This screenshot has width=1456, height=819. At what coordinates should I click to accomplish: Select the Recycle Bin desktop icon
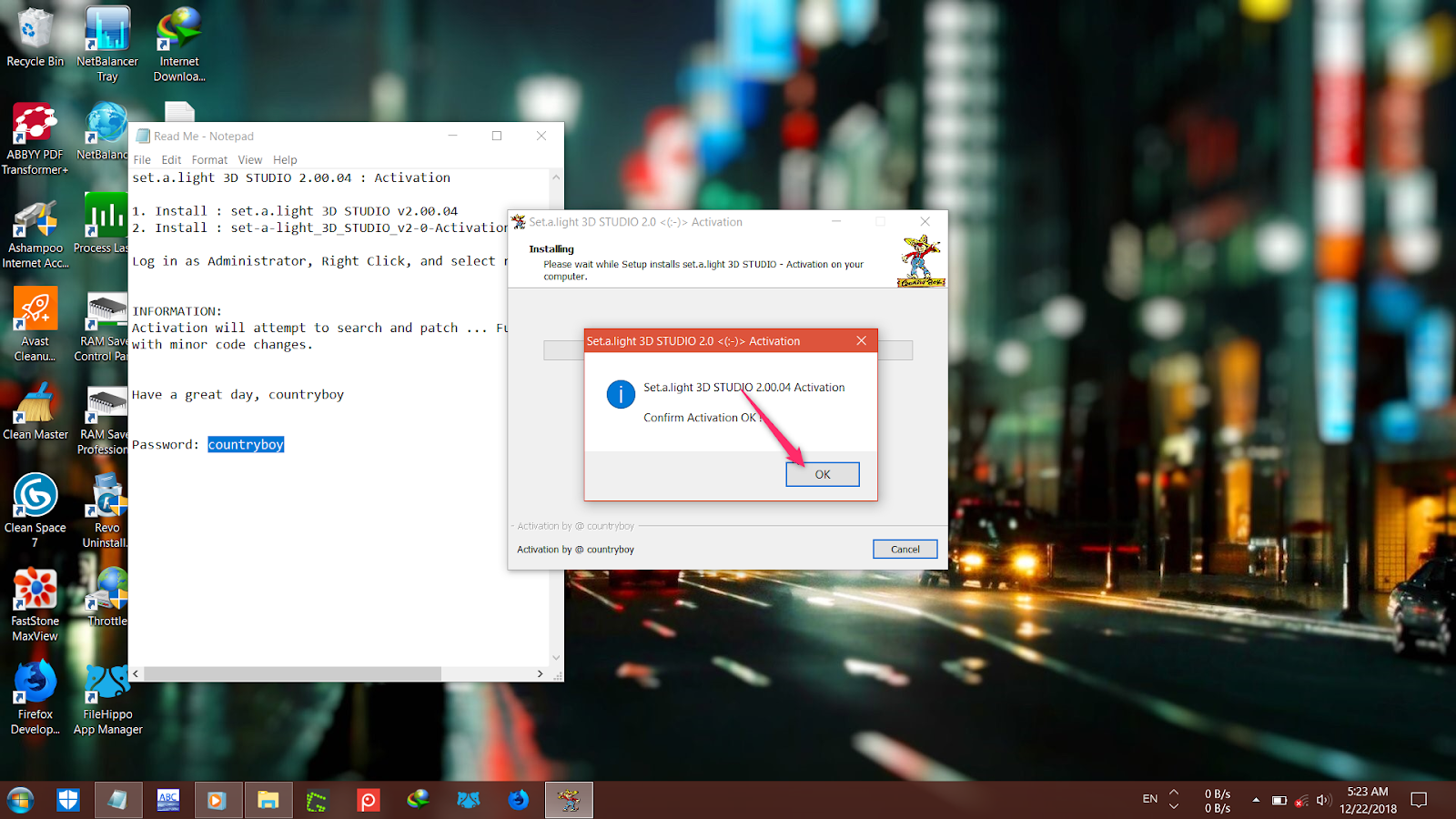(x=35, y=38)
